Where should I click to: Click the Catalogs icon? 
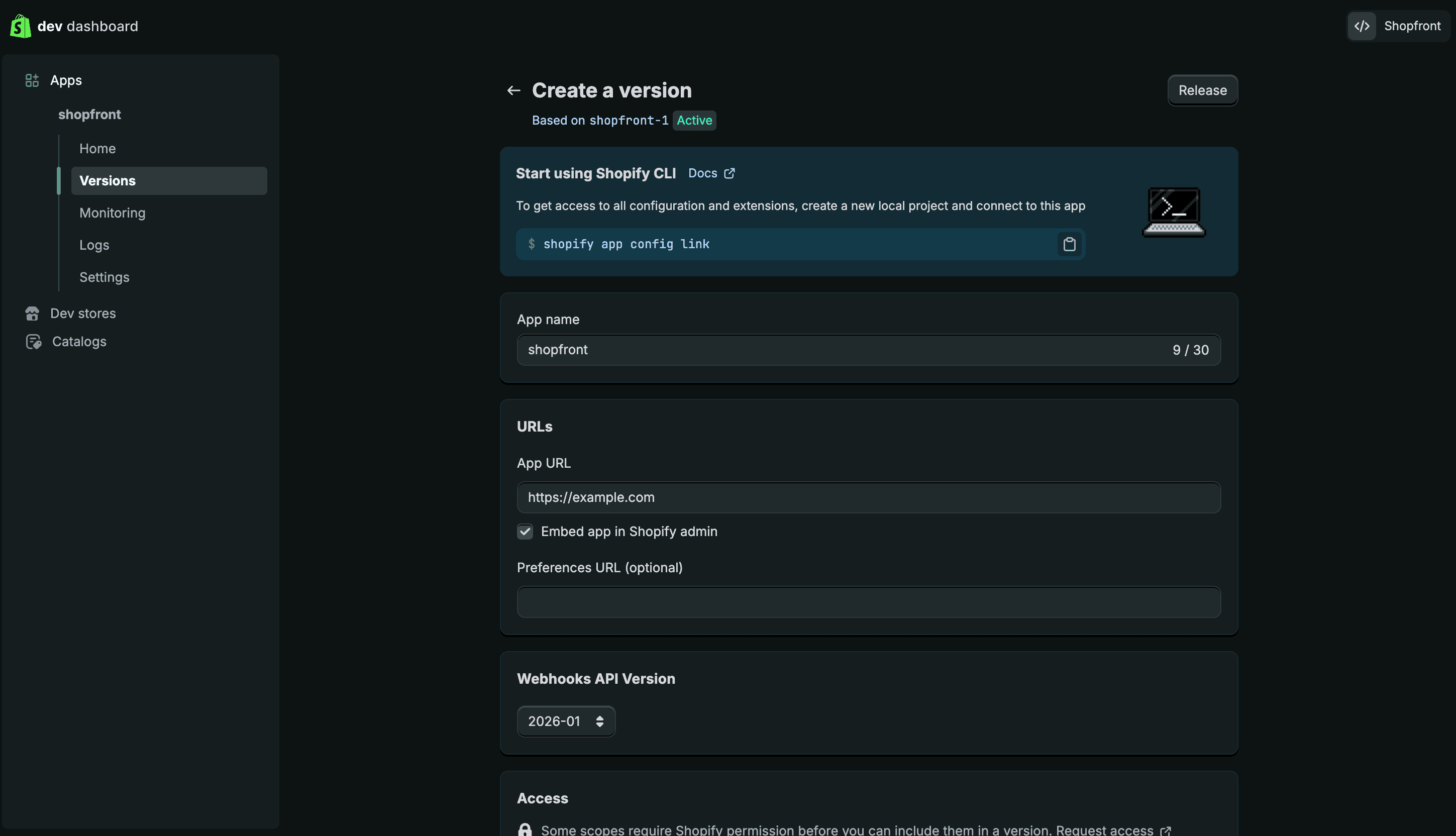click(x=33, y=342)
